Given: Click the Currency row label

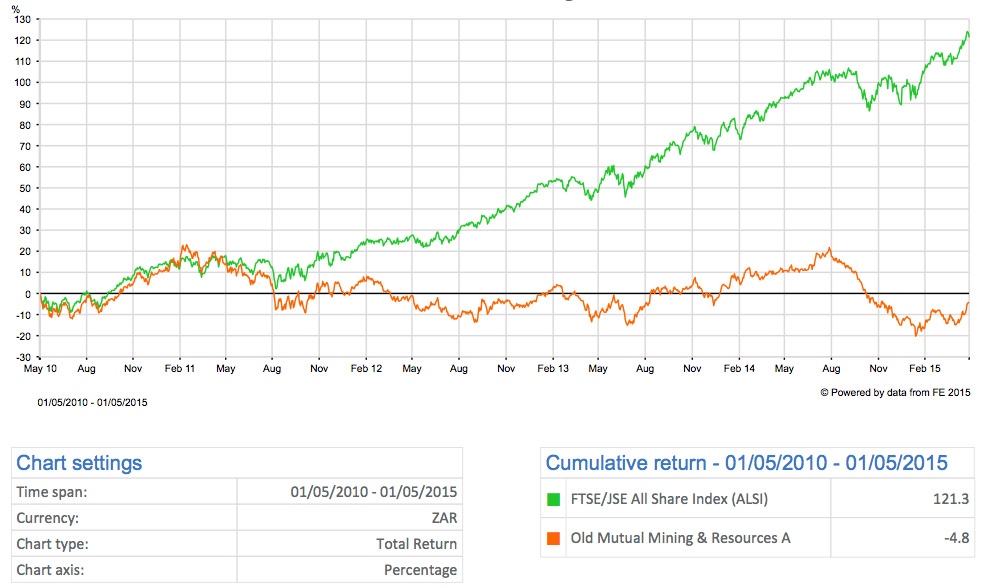Looking at the screenshot, I should [x=48, y=518].
